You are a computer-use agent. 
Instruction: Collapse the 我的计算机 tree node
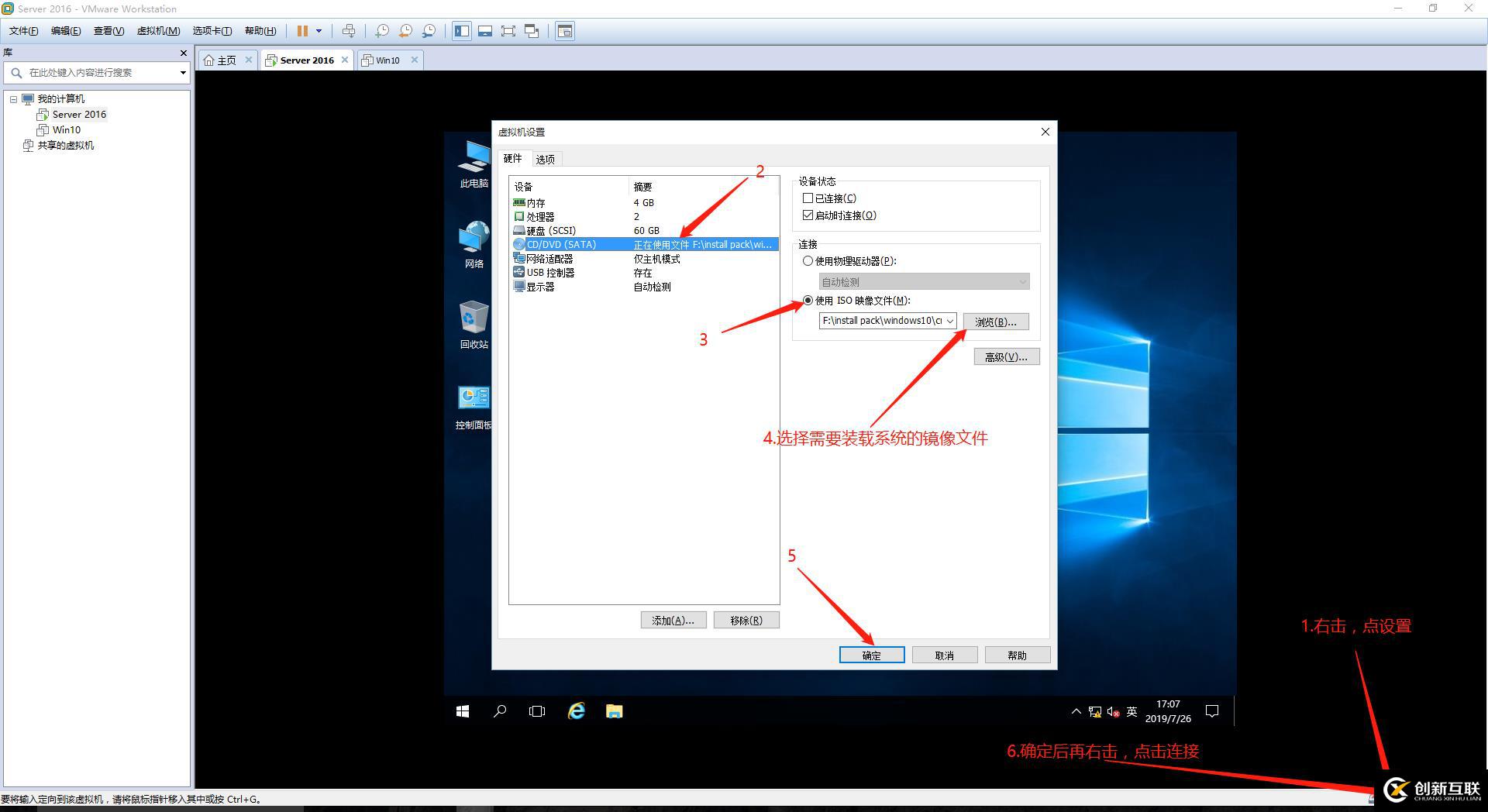13,99
